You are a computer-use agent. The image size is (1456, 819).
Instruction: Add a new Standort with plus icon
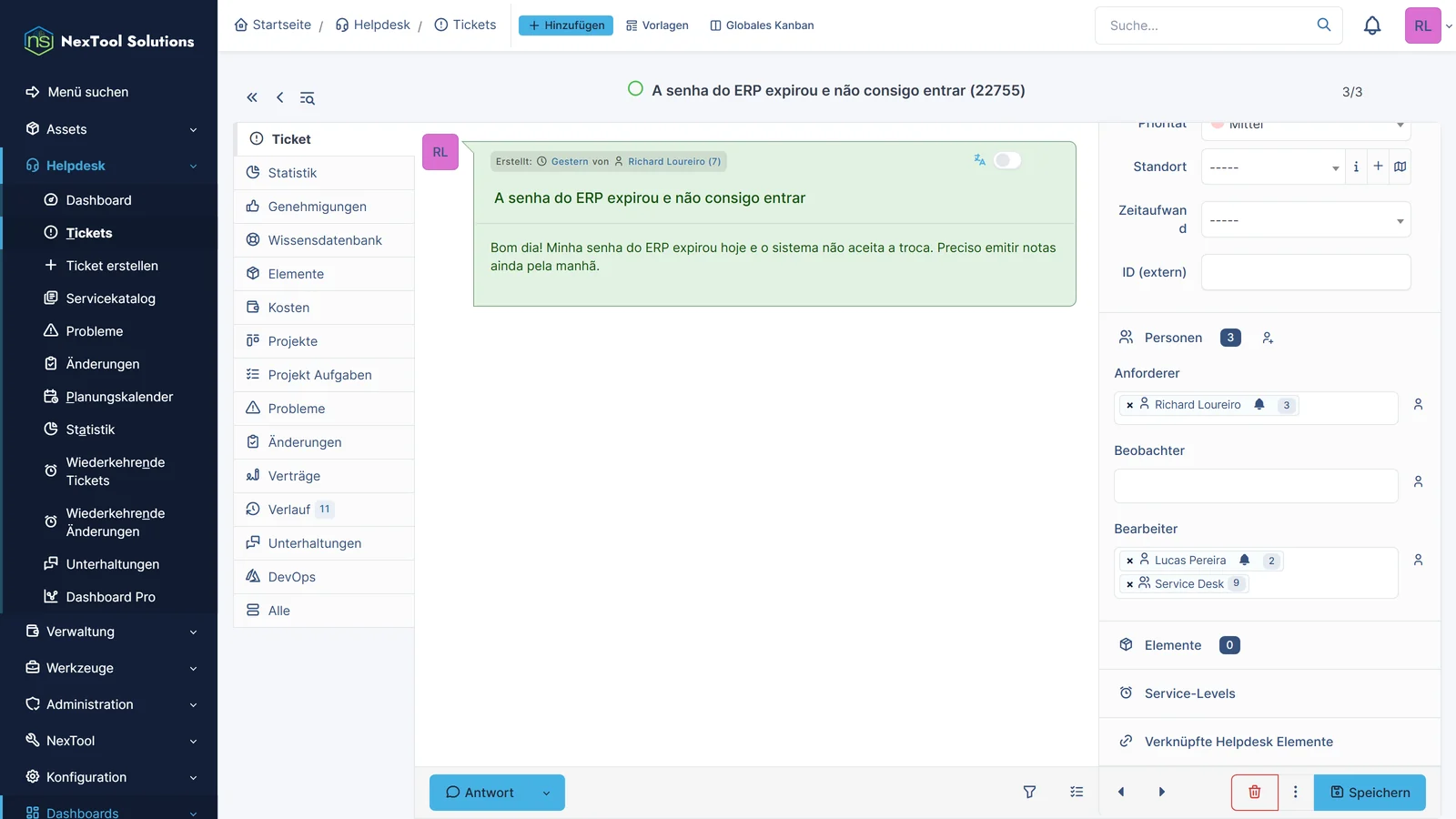pyautogui.click(x=1378, y=167)
